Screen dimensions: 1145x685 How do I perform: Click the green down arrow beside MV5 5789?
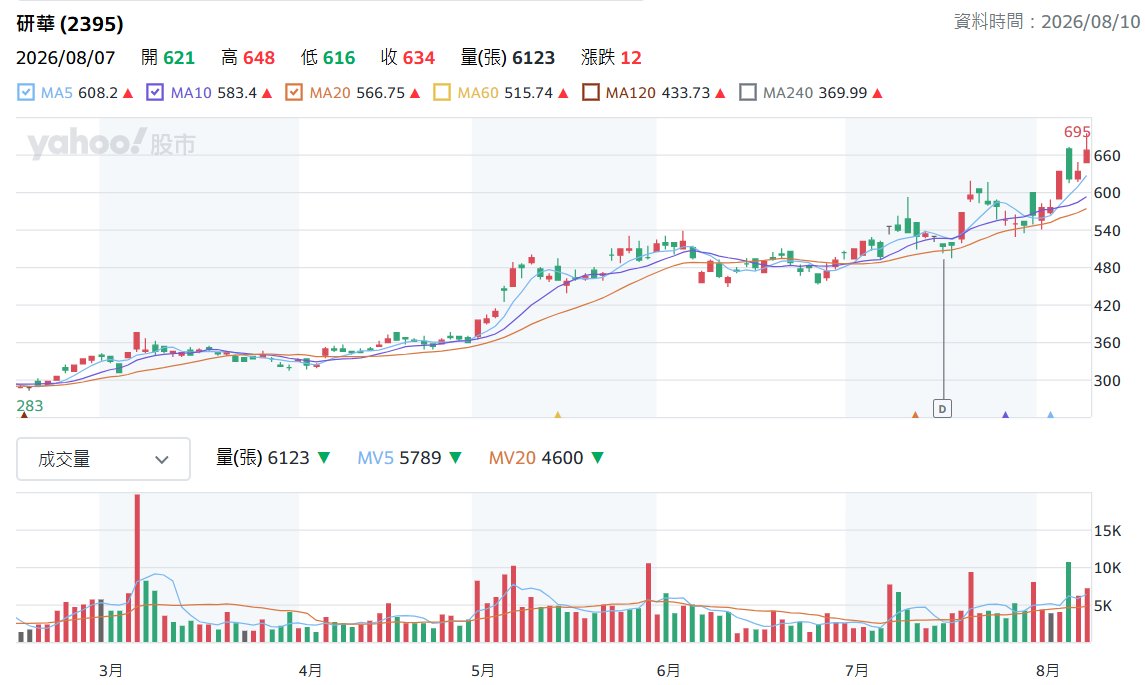tap(456, 458)
